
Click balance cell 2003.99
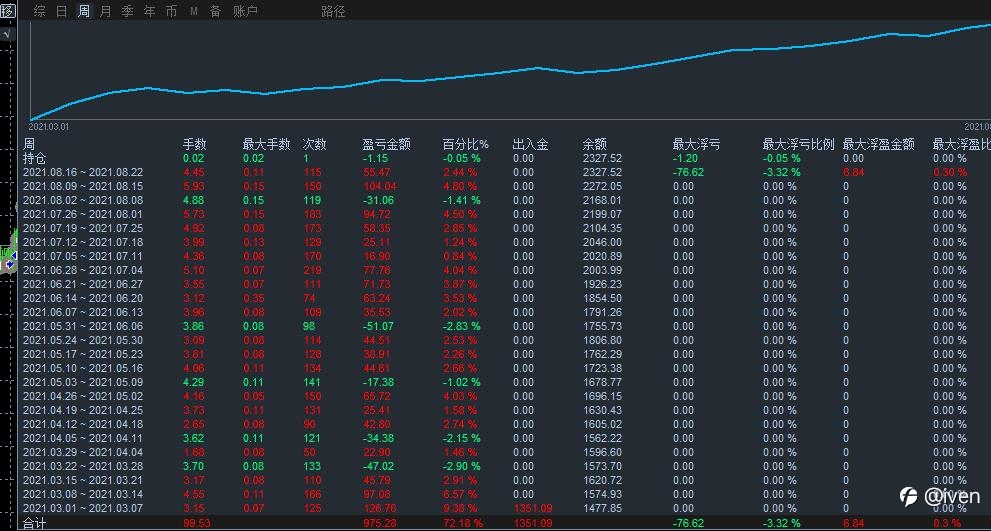602,270
